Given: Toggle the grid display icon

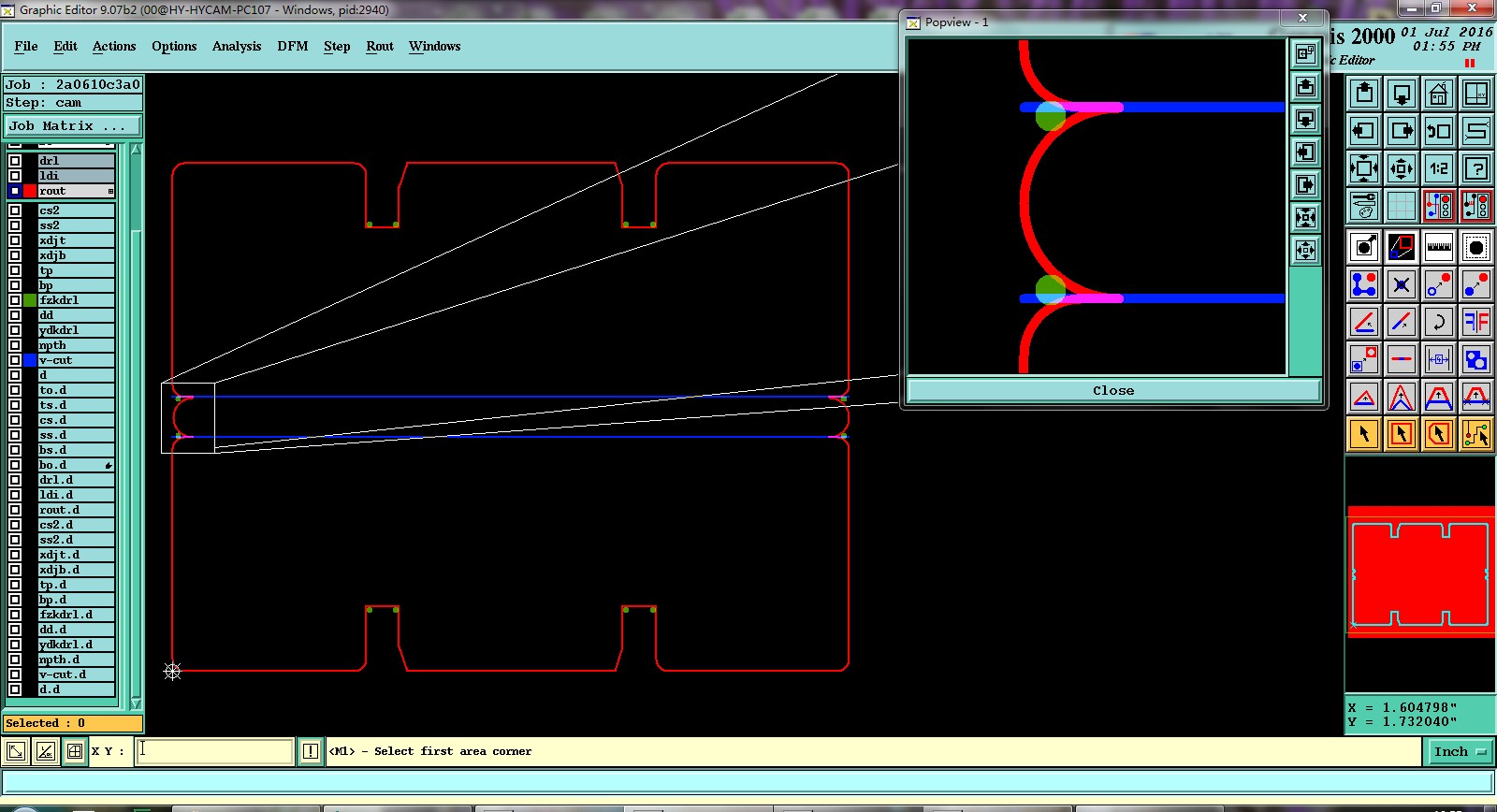Looking at the screenshot, I should 1402,205.
